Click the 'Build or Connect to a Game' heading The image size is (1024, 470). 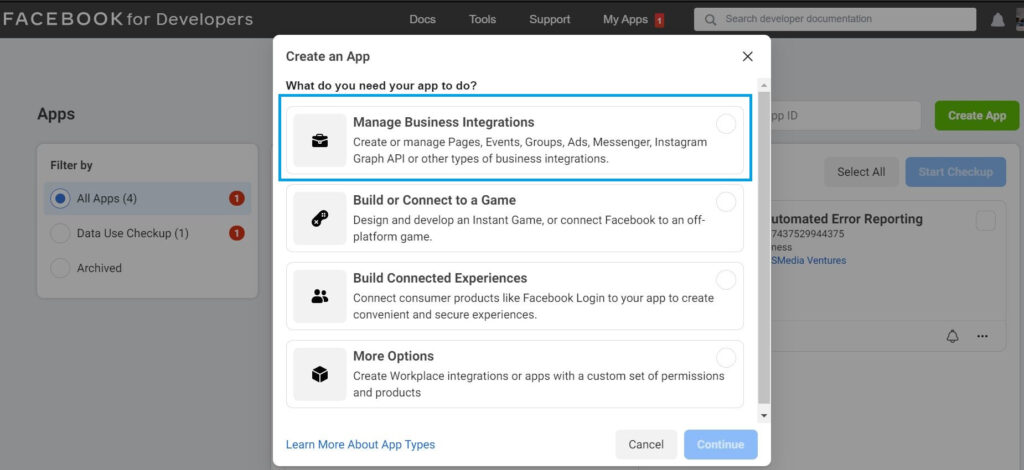click(434, 200)
